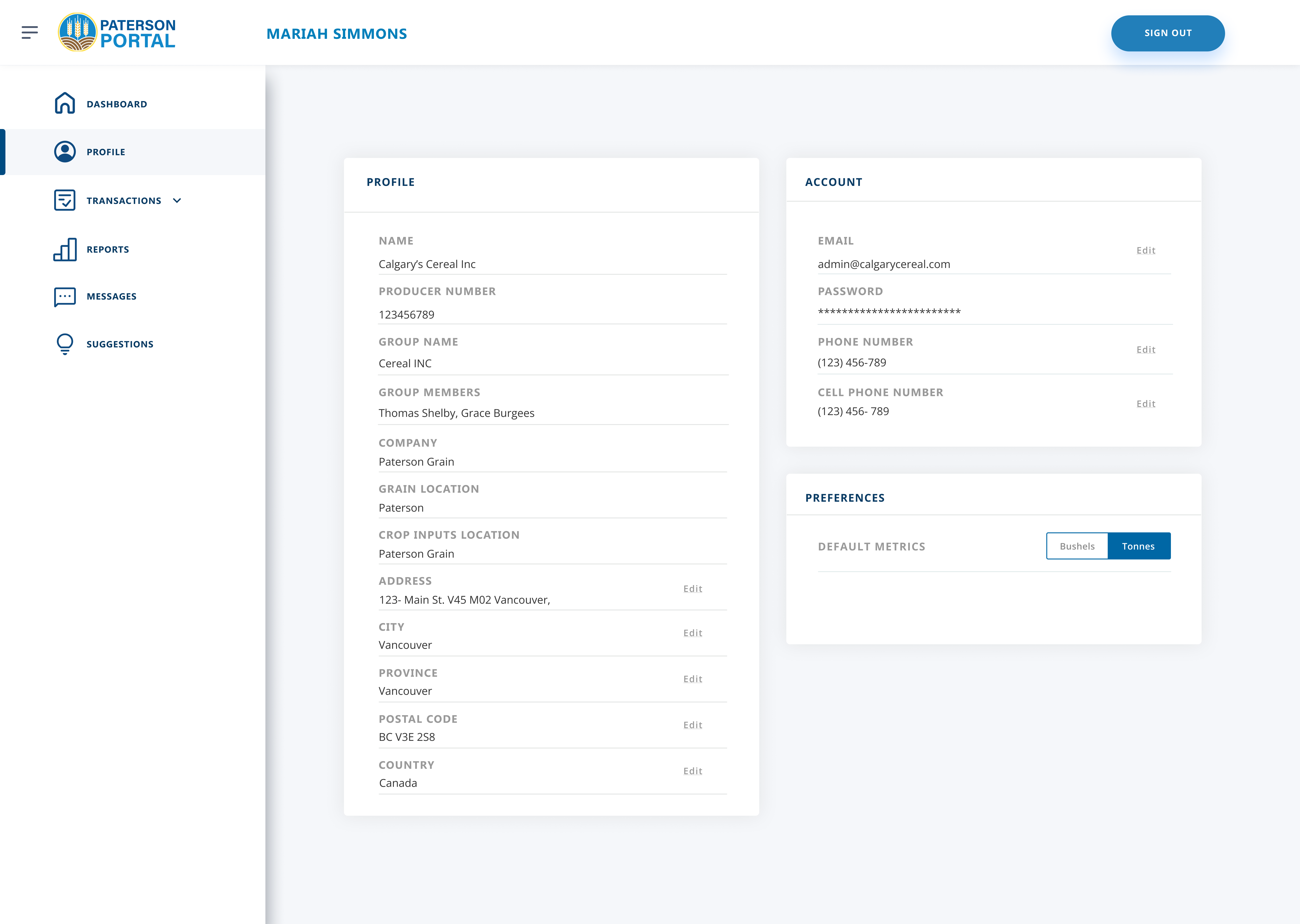Expand the Transactions chevron arrow
The width and height of the screenshot is (1300, 924).
click(x=177, y=200)
